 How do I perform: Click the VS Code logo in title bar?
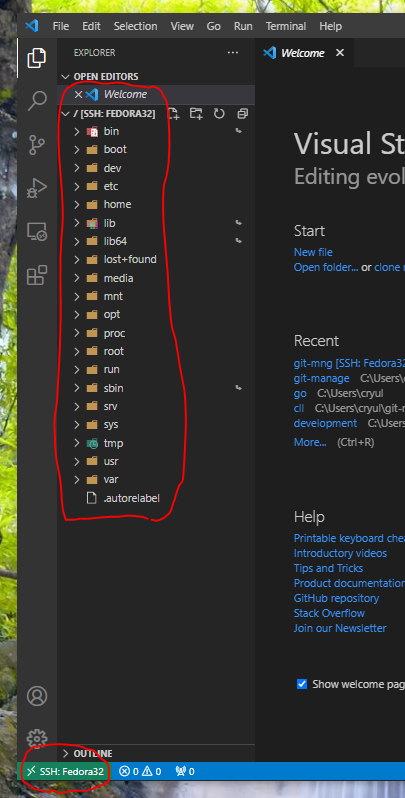pyautogui.click(x=32, y=26)
